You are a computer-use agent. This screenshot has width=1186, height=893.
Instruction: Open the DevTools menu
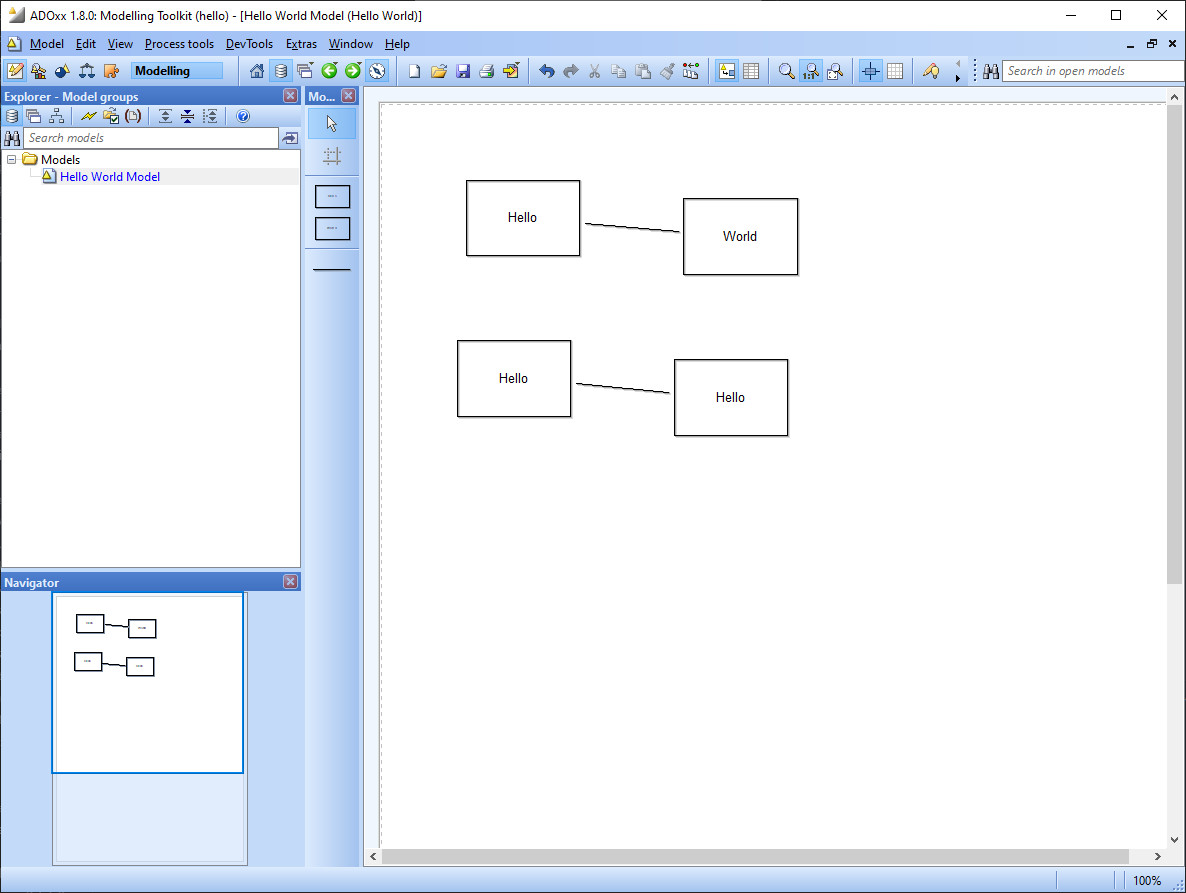point(249,44)
